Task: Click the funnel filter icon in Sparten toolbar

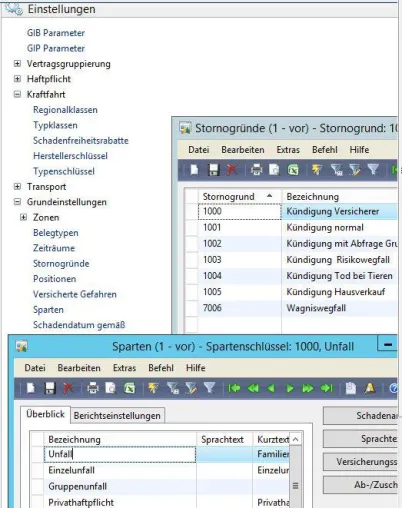Action: tap(209, 388)
